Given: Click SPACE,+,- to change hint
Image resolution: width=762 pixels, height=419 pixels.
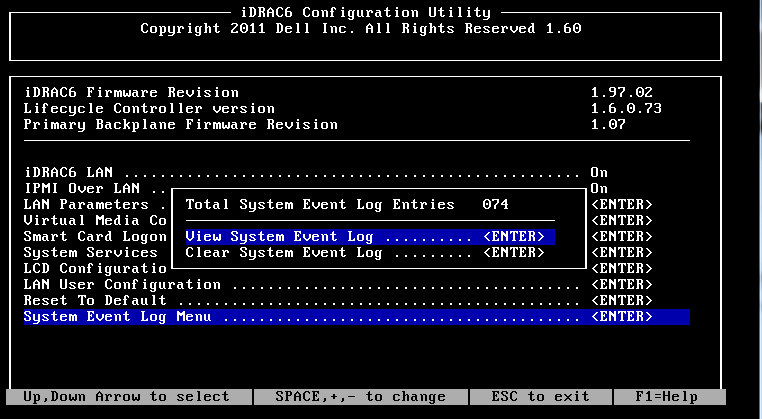Looking at the screenshot, I should click(x=360, y=397).
